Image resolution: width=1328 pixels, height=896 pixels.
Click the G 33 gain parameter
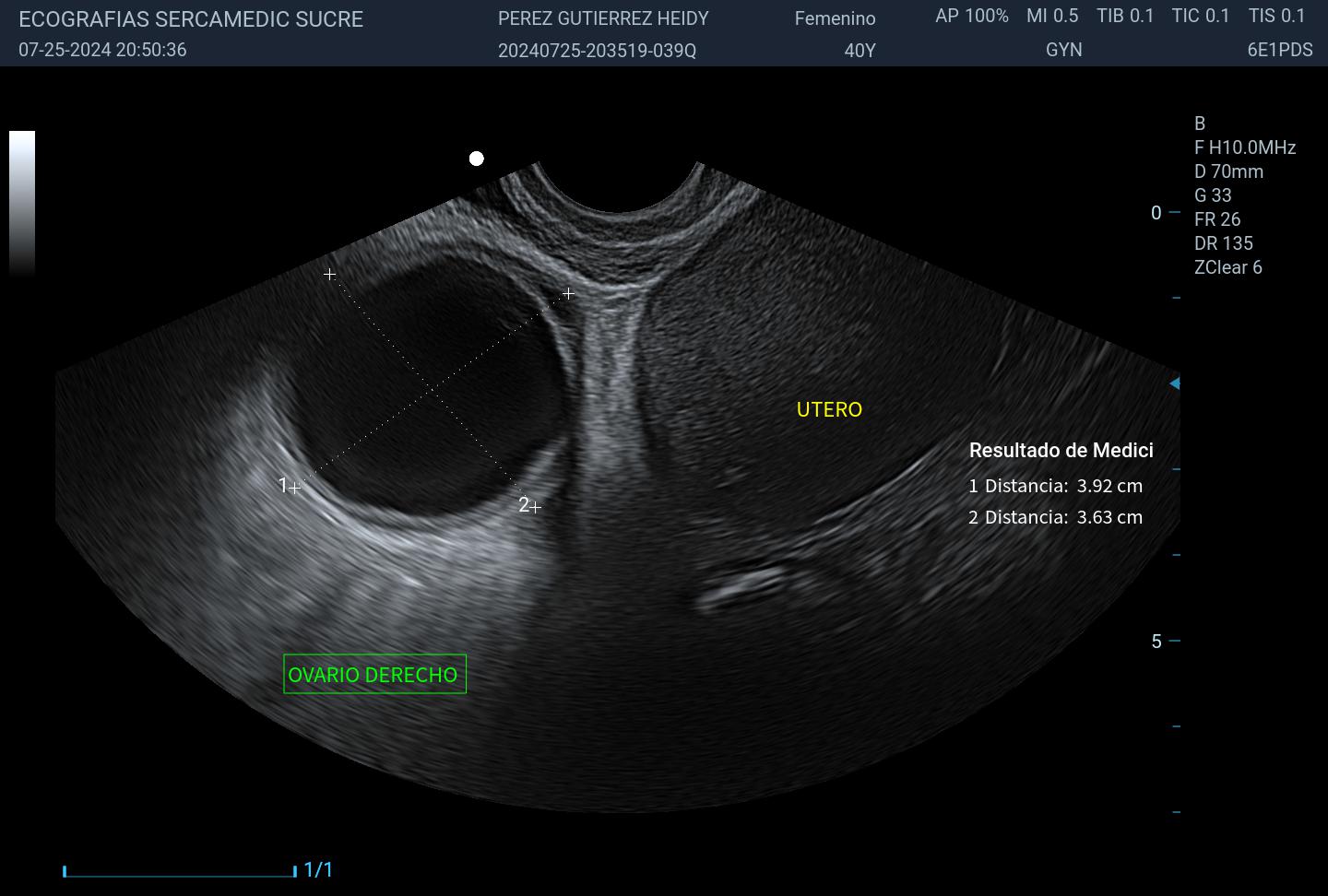1213,195
